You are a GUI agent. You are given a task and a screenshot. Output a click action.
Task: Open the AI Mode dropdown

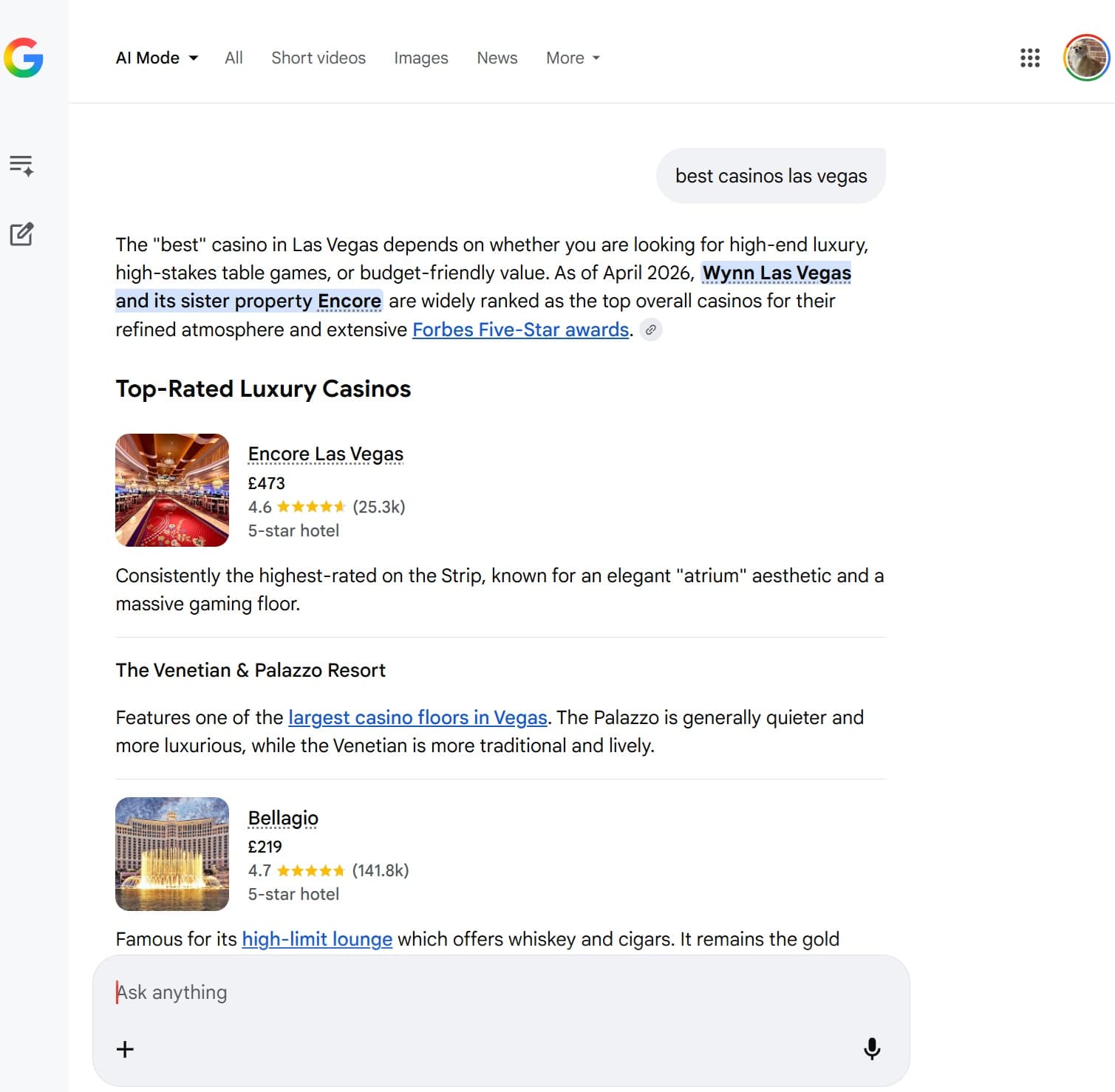pyautogui.click(x=157, y=58)
